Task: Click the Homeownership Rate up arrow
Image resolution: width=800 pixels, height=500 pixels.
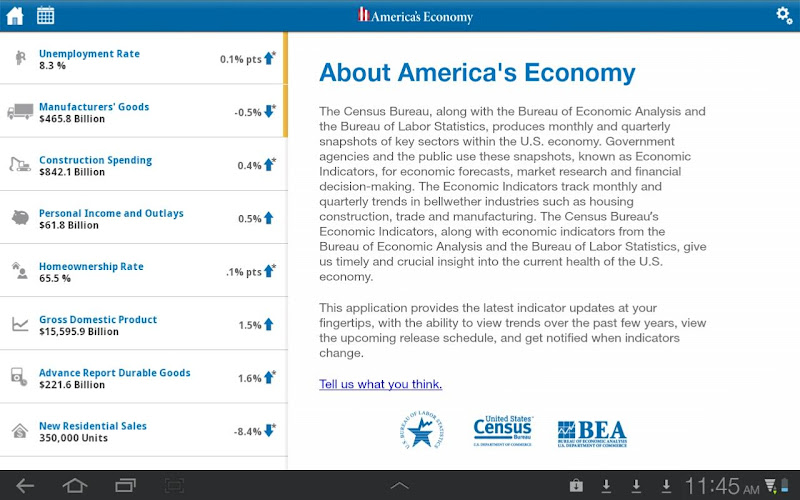Action: [x=269, y=271]
